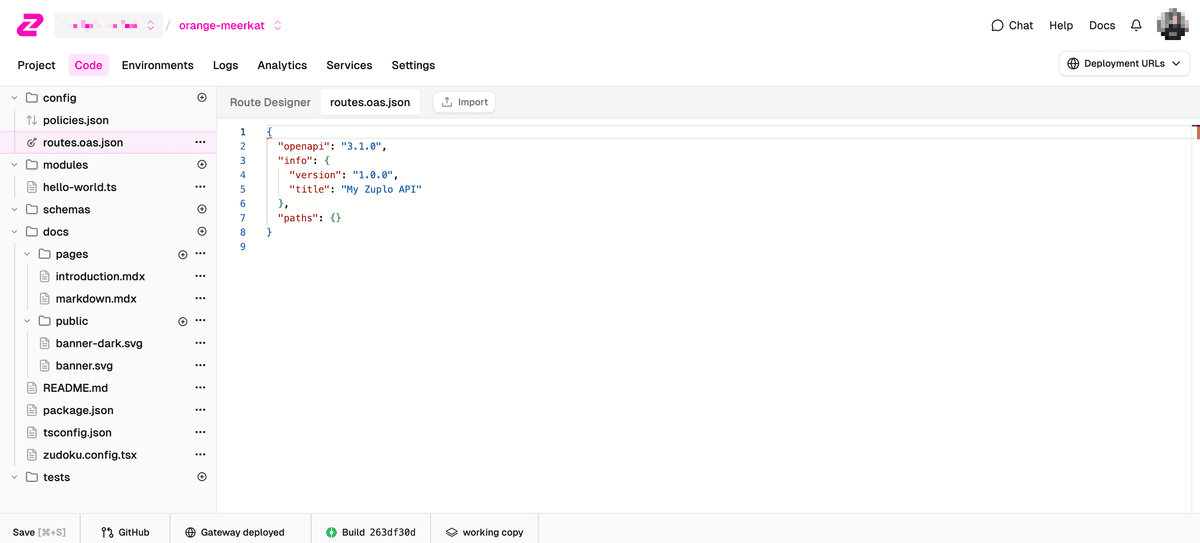Click the Gateway deployed status
This screenshot has width=1200, height=543.
pyautogui.click(x=235, y=532)
